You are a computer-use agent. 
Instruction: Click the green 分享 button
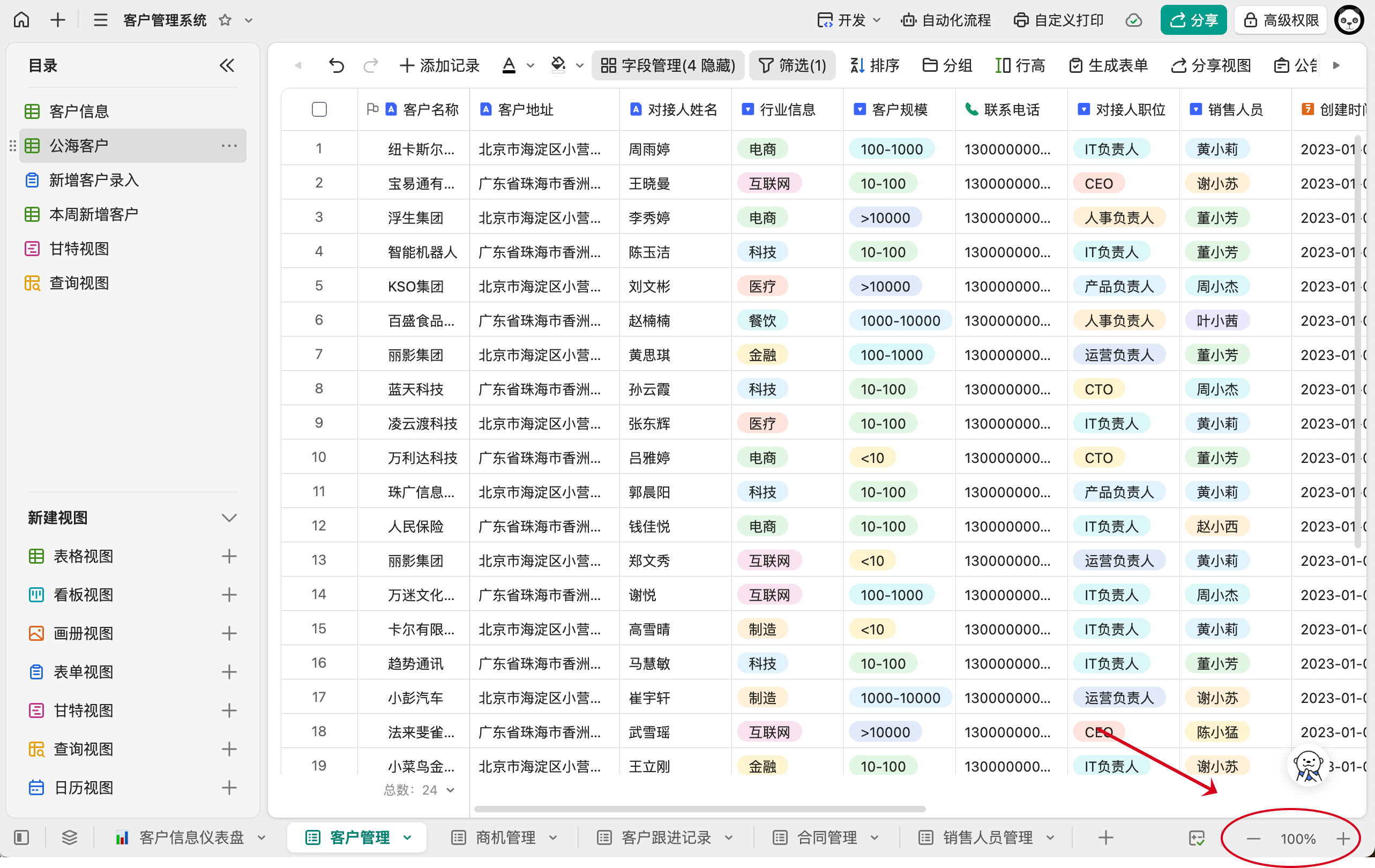point(1193,20)
